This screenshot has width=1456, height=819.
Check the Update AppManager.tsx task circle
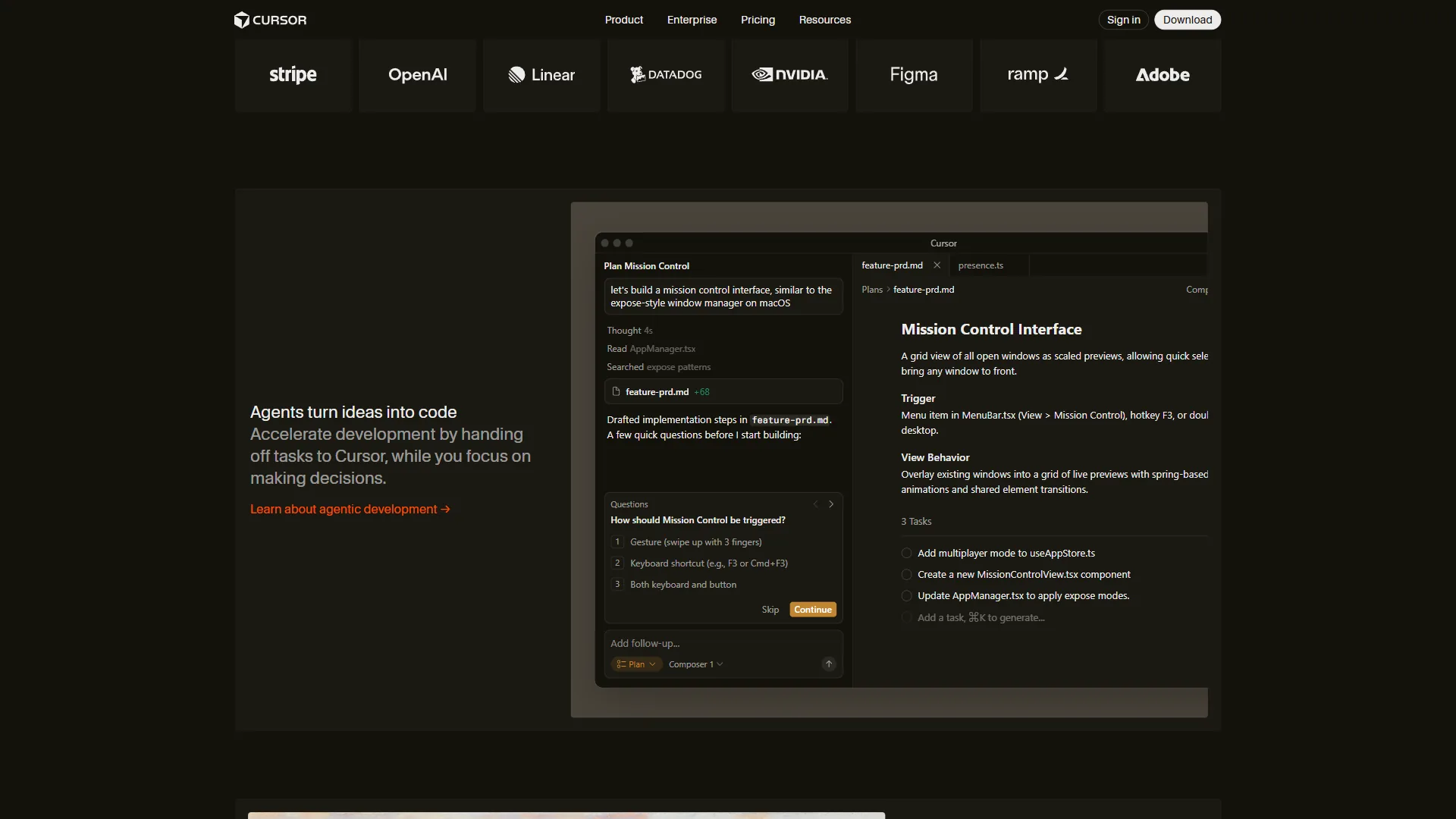(x=907, y=596)
